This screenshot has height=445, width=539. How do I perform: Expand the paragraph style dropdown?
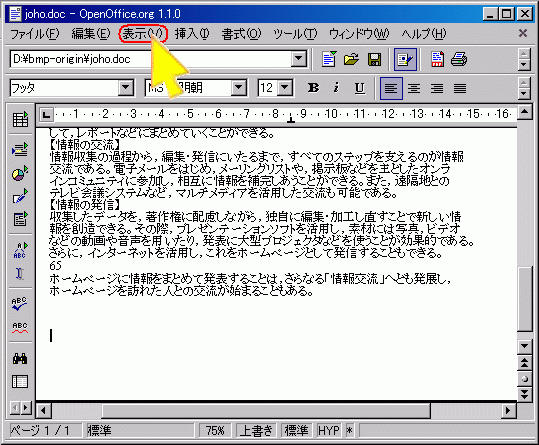click(125, 88)
